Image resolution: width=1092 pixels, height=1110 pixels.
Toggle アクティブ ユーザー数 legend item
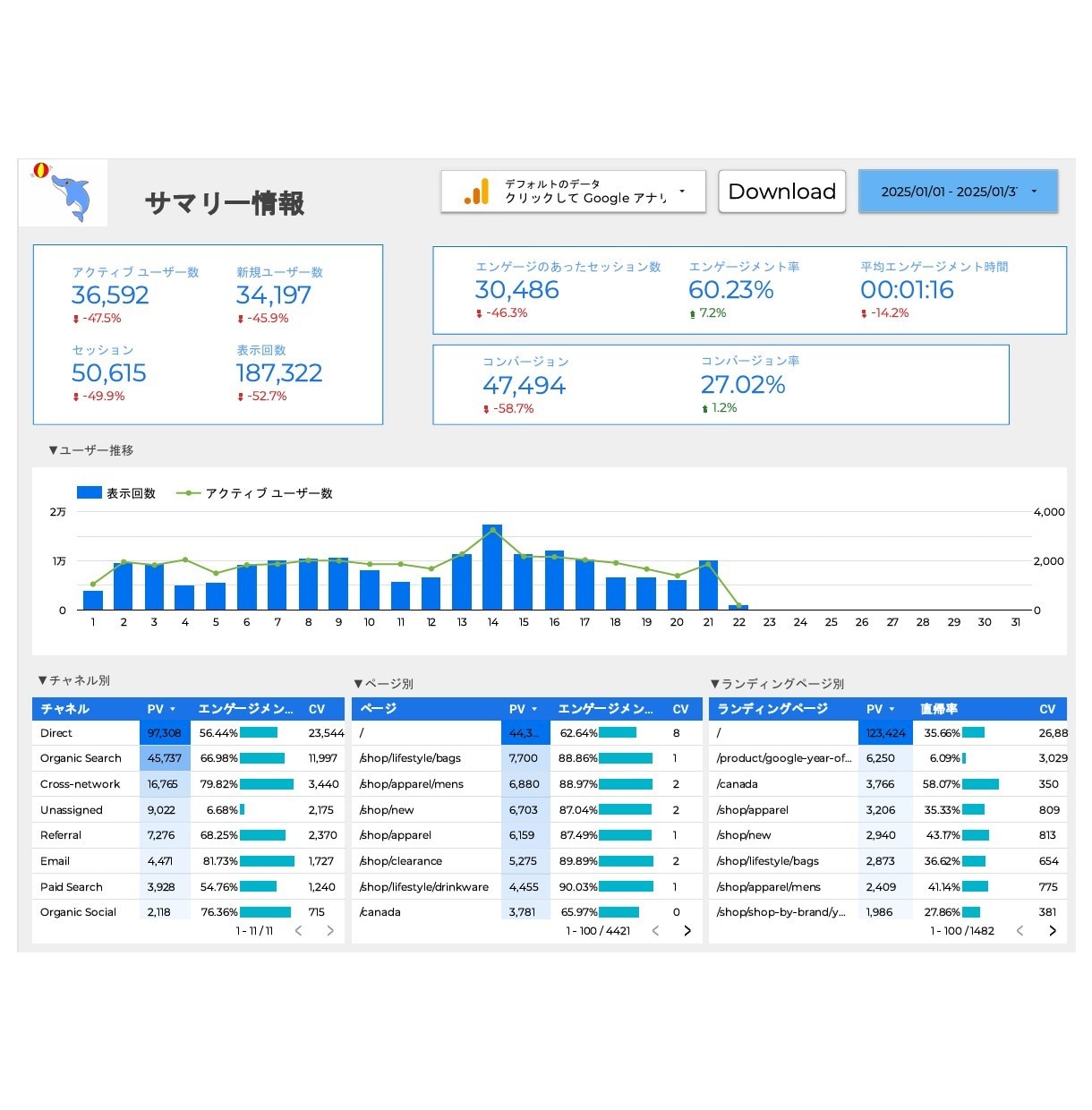(255, 493)
